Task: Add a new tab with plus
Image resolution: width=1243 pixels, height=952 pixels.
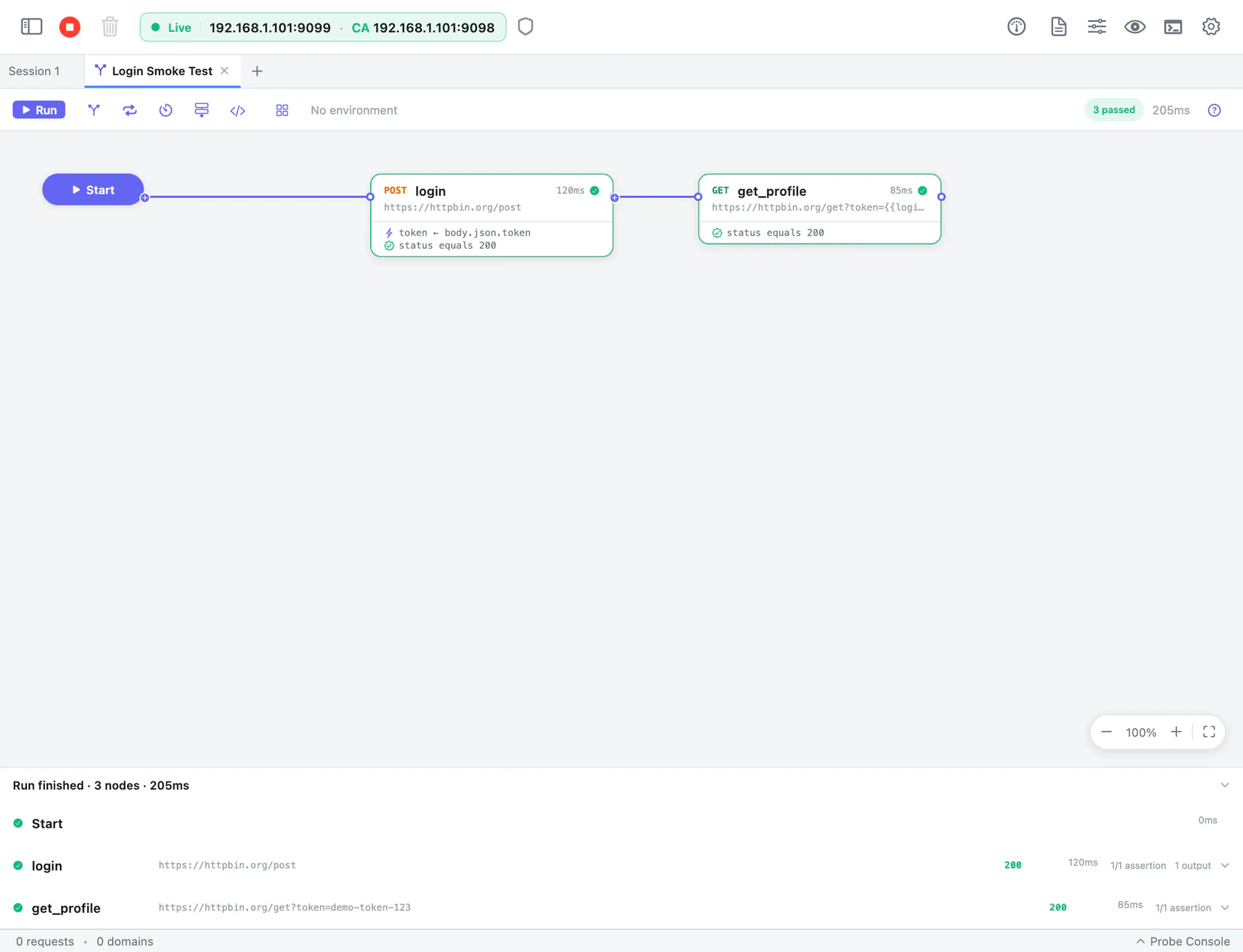Action: coord(257,71)
